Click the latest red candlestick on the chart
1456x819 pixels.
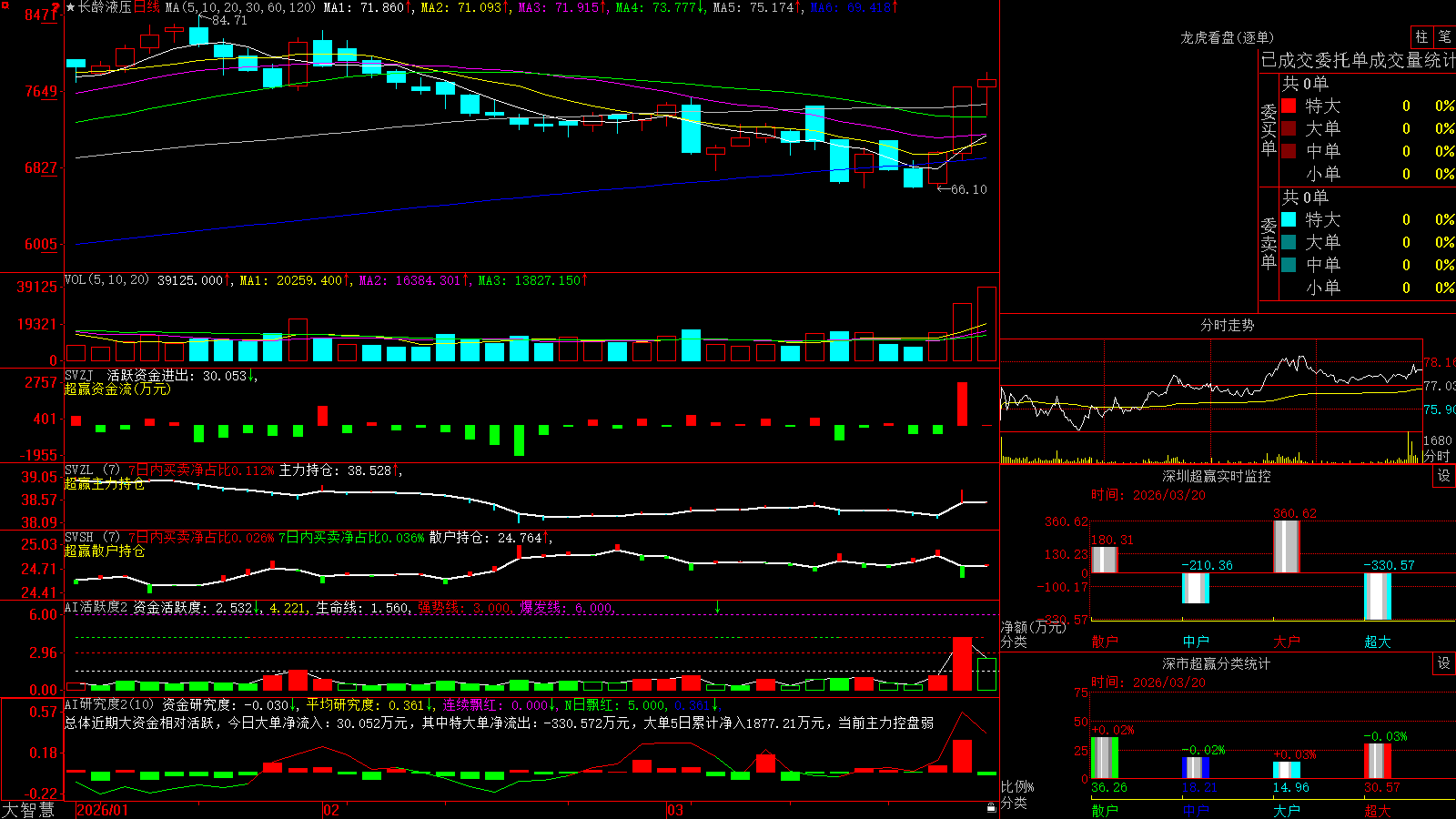pos(986,83)
